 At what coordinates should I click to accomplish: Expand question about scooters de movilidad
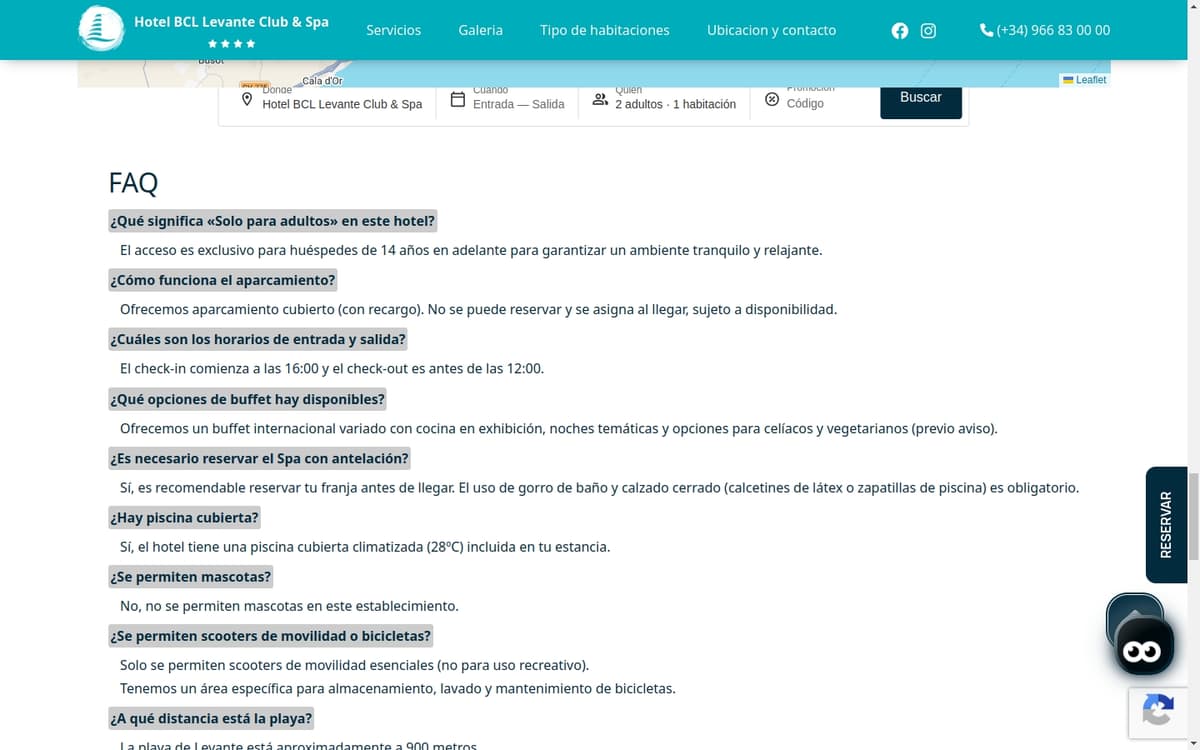tap(270, 636)
